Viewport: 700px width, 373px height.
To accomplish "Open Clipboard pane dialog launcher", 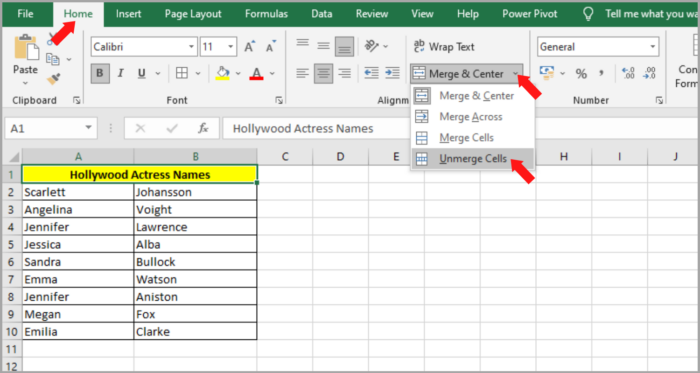I will click(x=76, y=101).
